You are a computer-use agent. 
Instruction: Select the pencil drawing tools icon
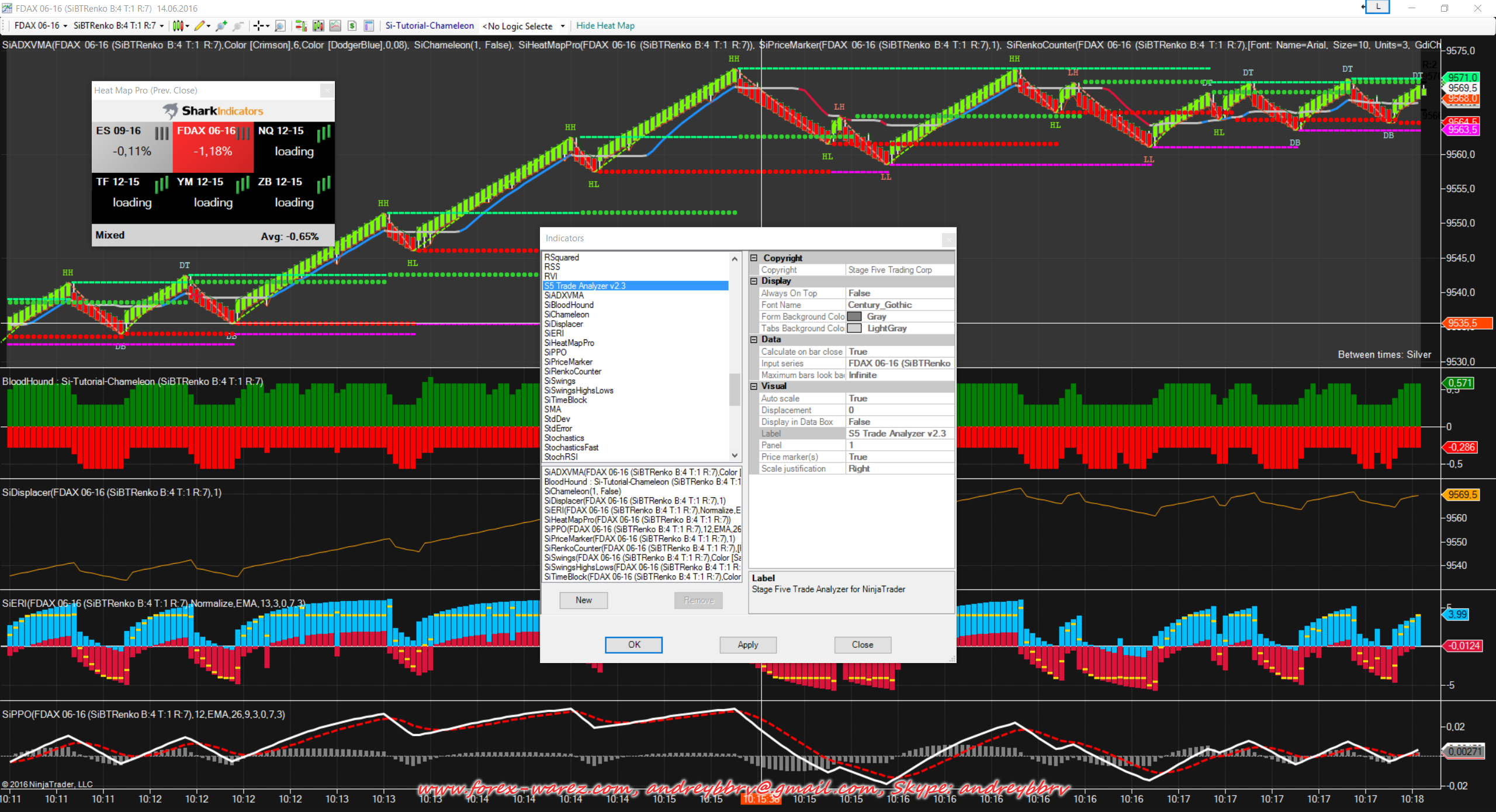pyautogui.click(x=200, y=26)
